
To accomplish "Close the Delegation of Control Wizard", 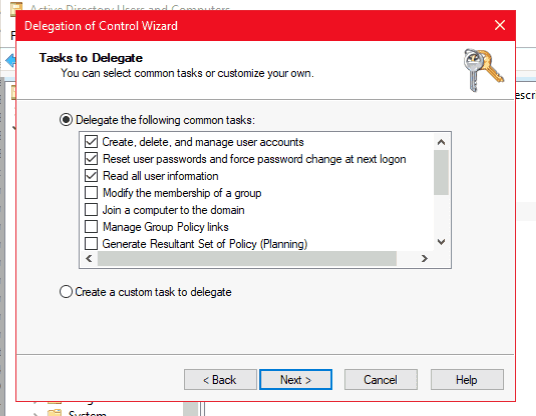I will click(500, 25).
